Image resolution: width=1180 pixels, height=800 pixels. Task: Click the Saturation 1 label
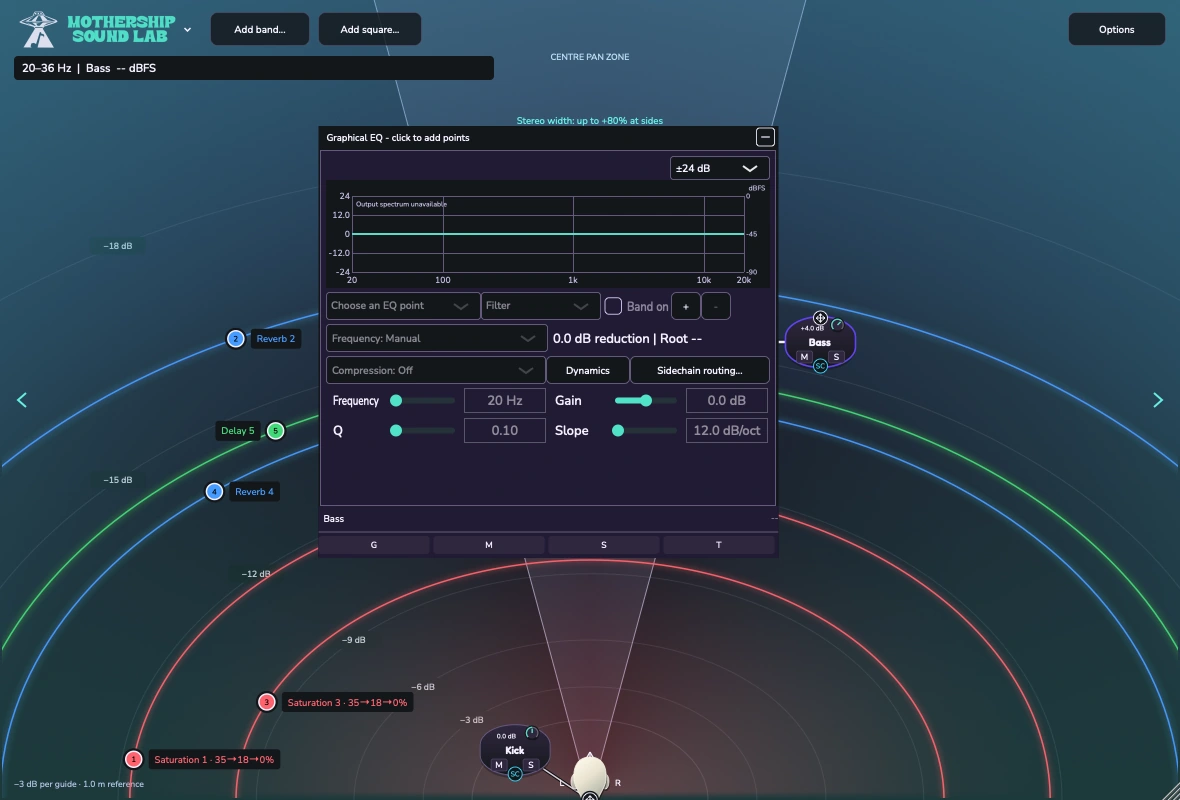click(x=214, y=759)
